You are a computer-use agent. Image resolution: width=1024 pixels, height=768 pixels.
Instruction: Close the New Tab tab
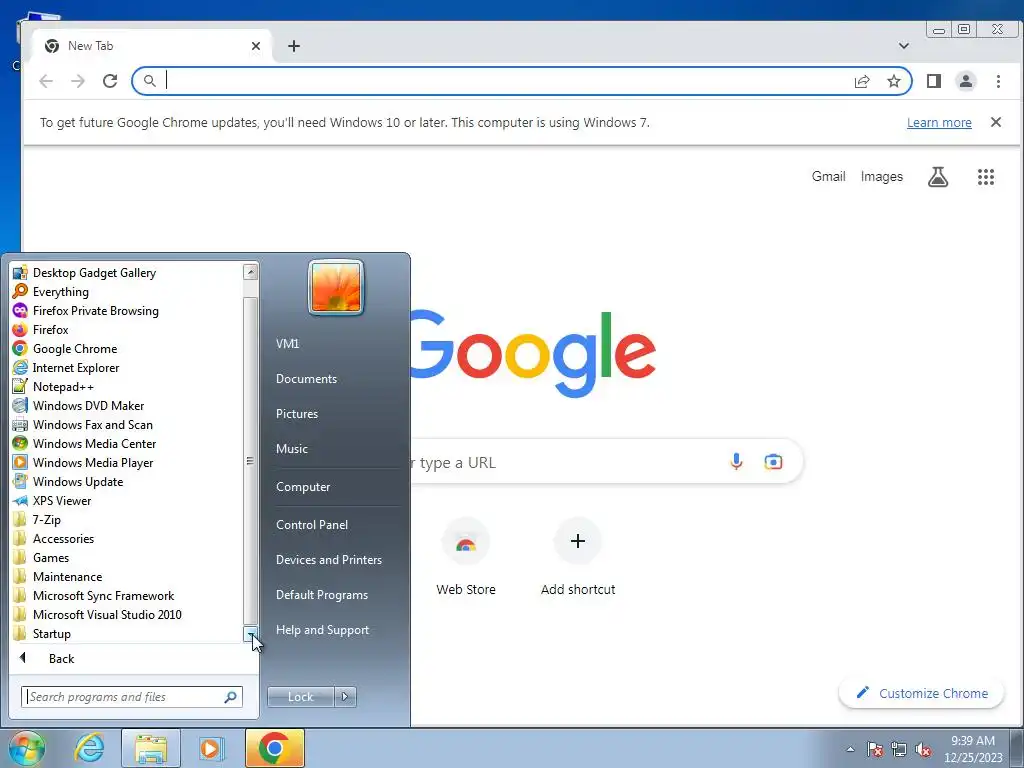click(255, 46)
